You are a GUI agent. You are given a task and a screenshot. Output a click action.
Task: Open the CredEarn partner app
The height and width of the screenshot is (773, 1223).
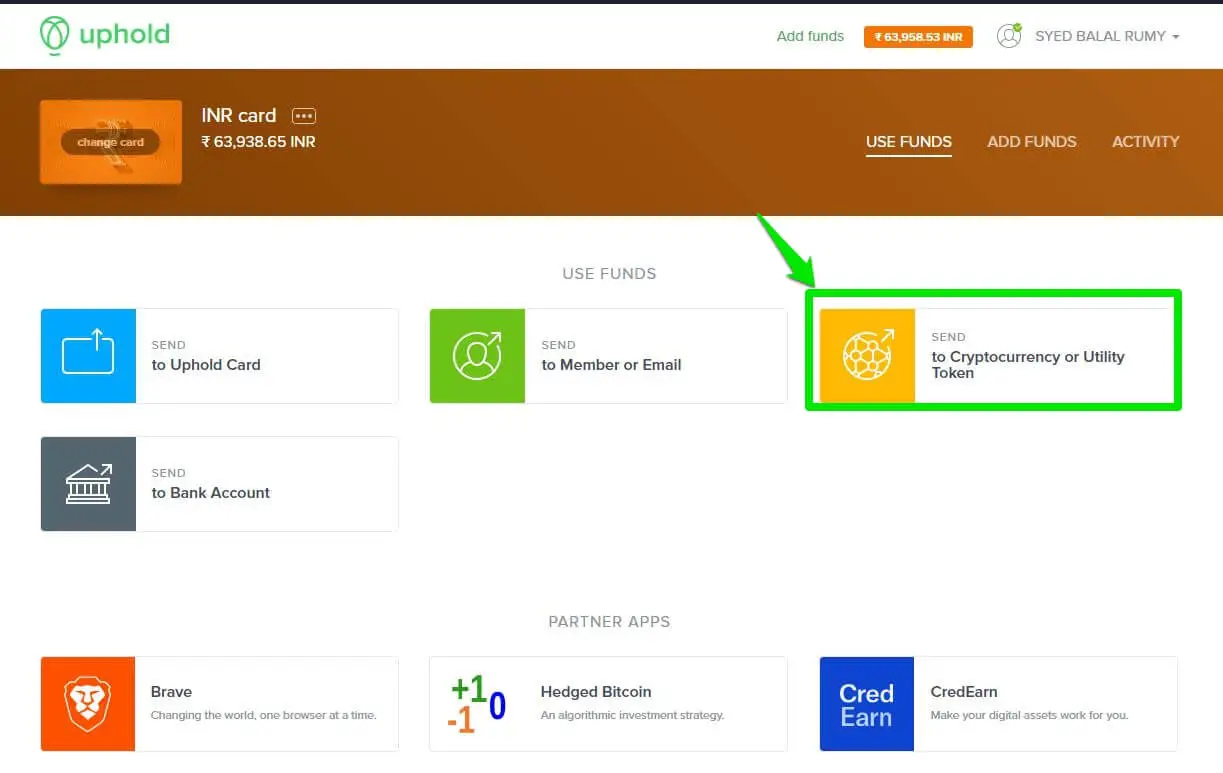(x=998, y=704)
